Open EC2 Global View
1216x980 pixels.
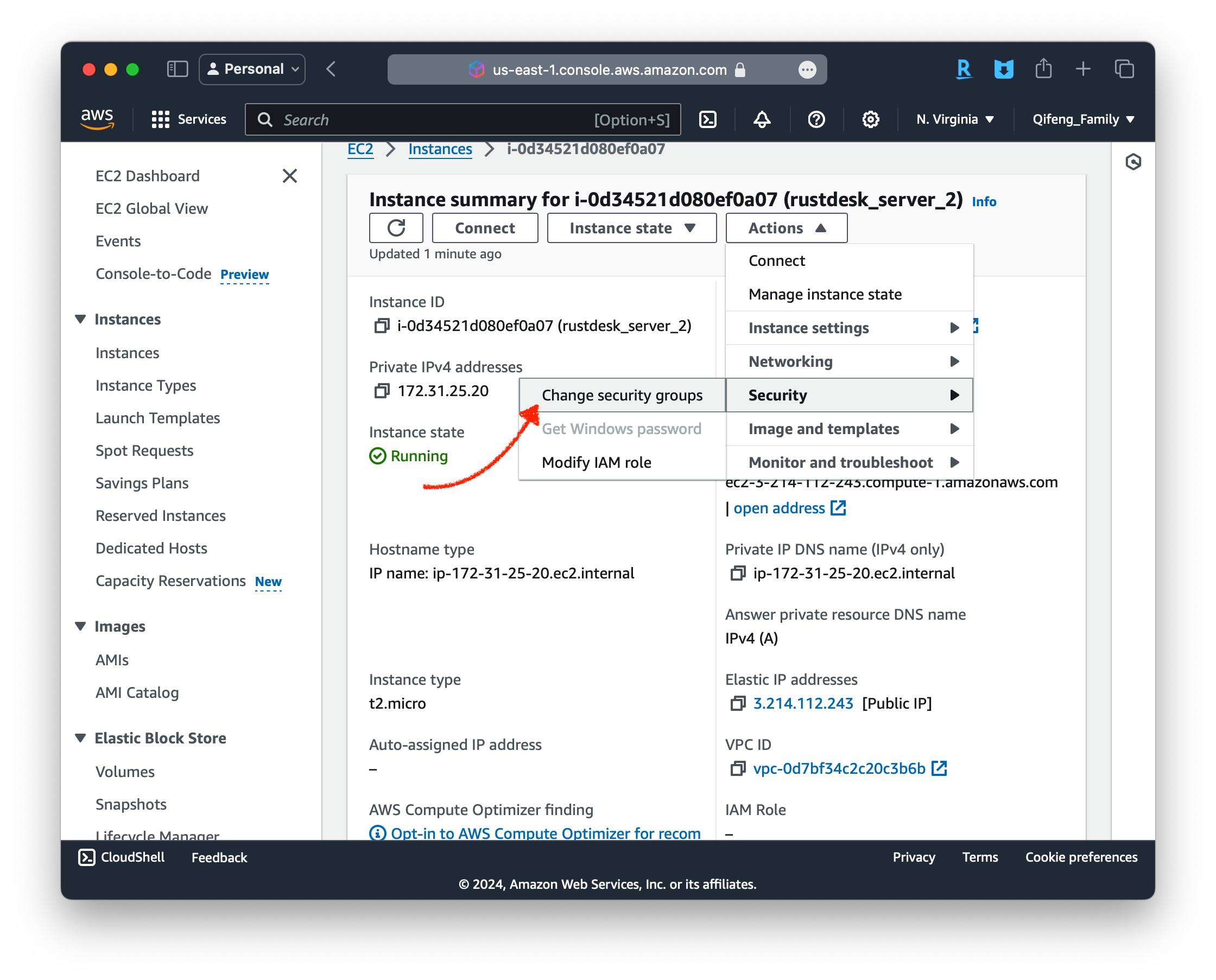pyautogui.click(x=151, y=209)
